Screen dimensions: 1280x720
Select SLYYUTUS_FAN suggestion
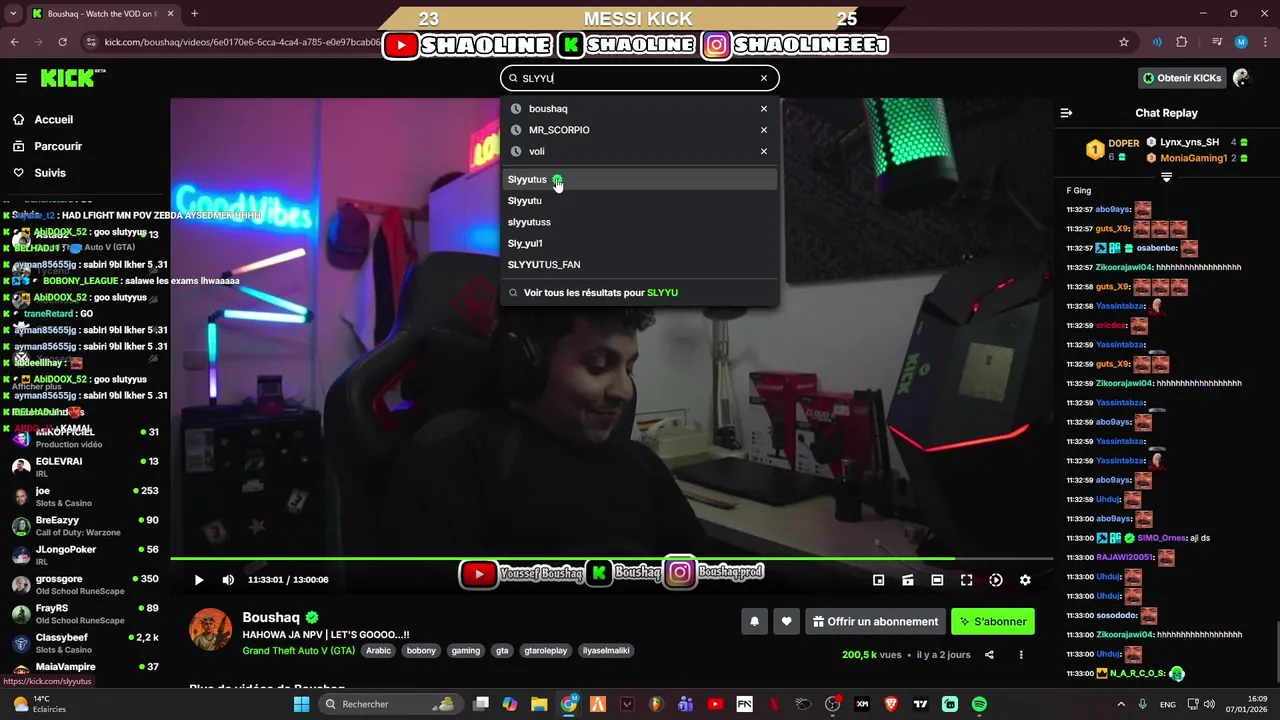(x=639, y=265)
